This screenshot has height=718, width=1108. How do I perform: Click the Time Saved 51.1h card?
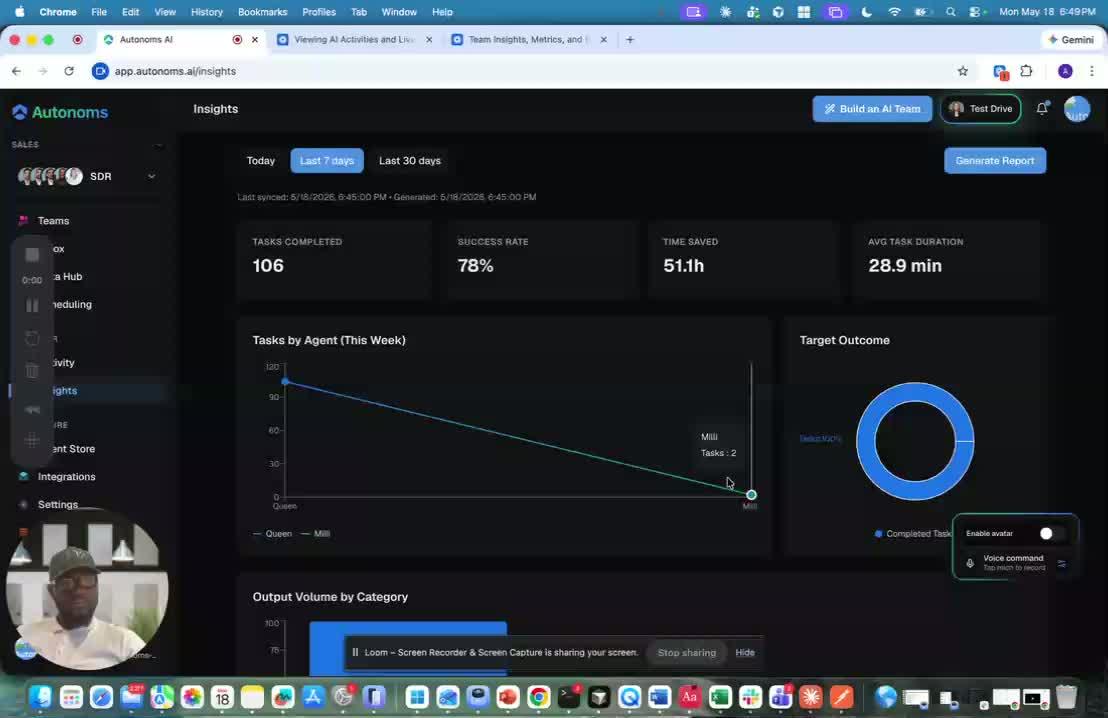[x=745, y=259]
